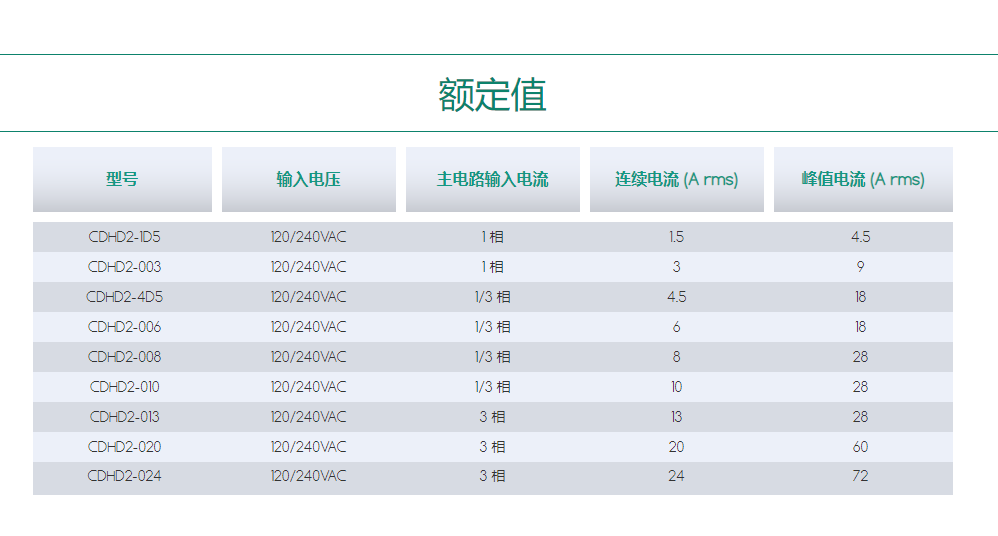Select the 连续电流 (A rms) header
The height and width of the screenshot is (536, 998).
[676, 180]
